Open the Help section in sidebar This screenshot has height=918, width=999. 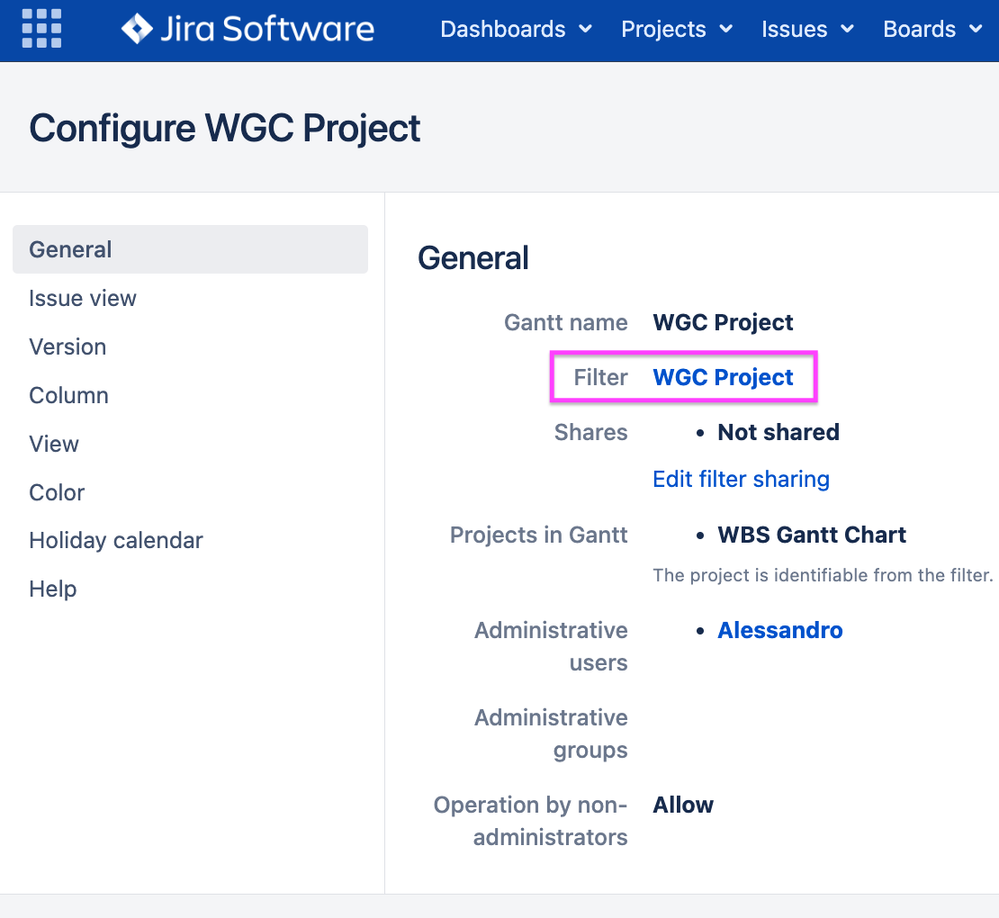[x=53, y=589]
